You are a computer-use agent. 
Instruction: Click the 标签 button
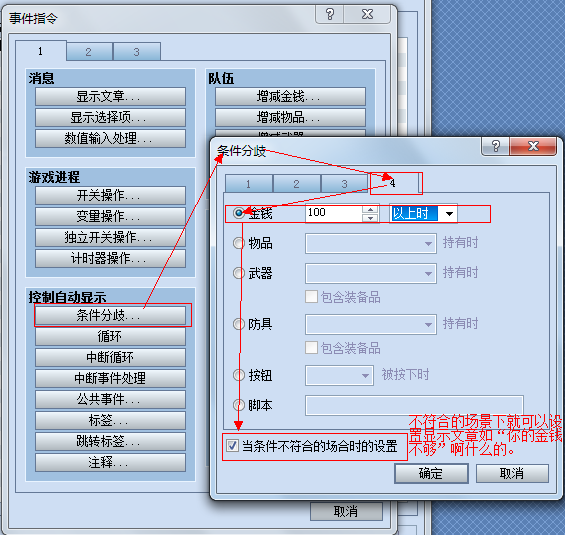(110, 420)
